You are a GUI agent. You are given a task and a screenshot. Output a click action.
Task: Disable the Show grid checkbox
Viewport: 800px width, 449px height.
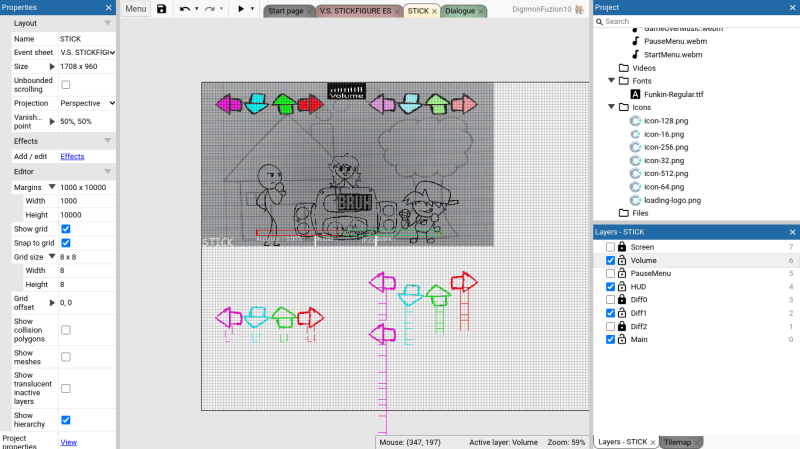[x=66, y=229]
